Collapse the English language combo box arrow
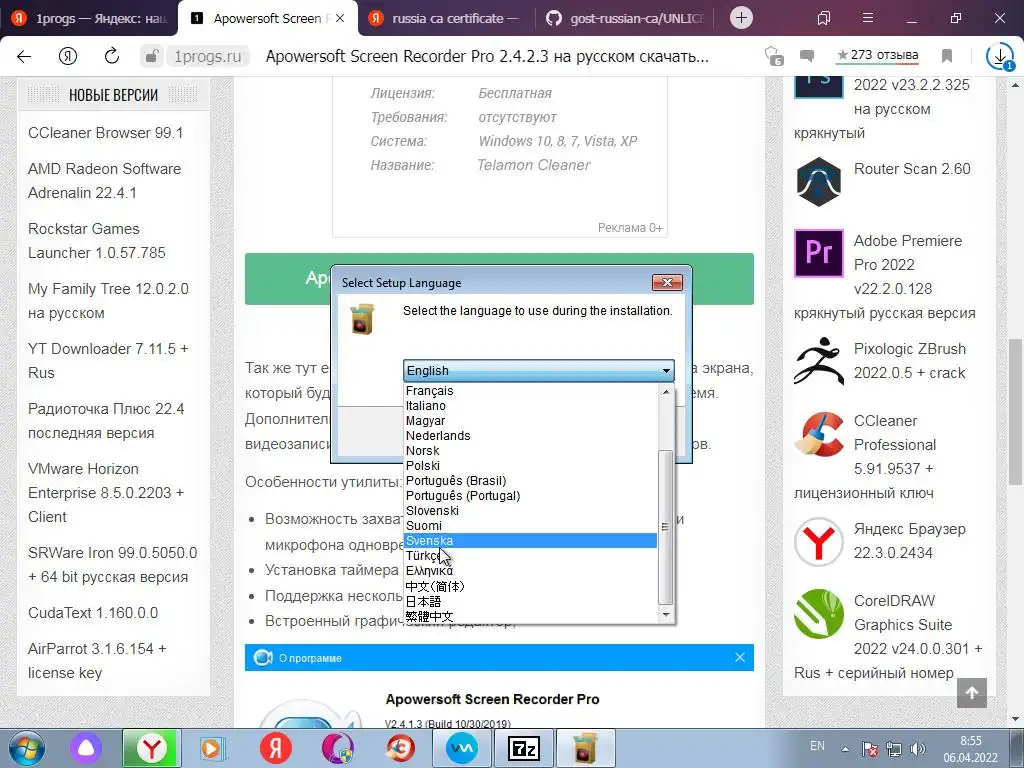The image size is (1024, 768). [666, 371]
